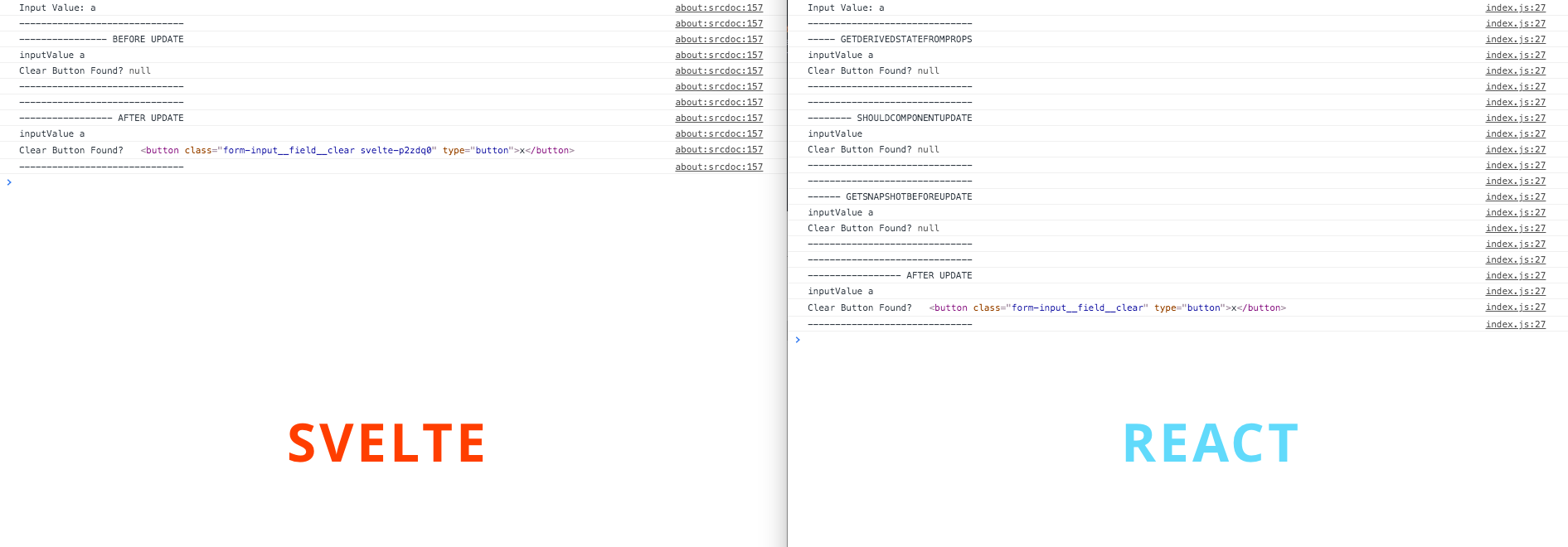
Task: Select "AFTER UPDATE" log line in React console
Action: [890, 275]
